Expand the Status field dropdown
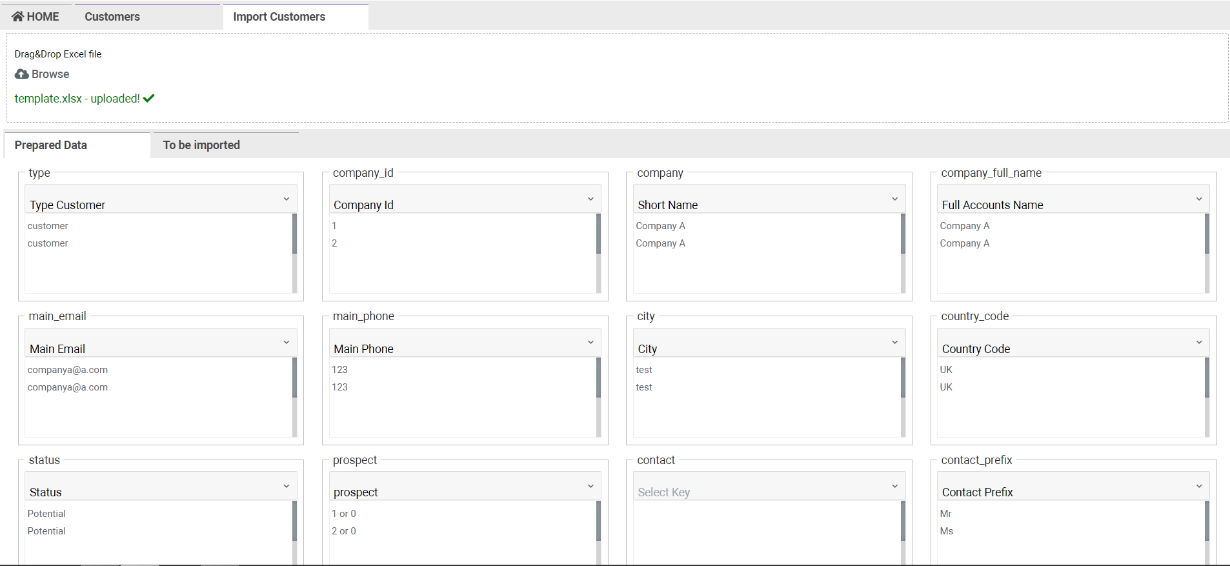The image size is (1230, 566). [160, 487]
